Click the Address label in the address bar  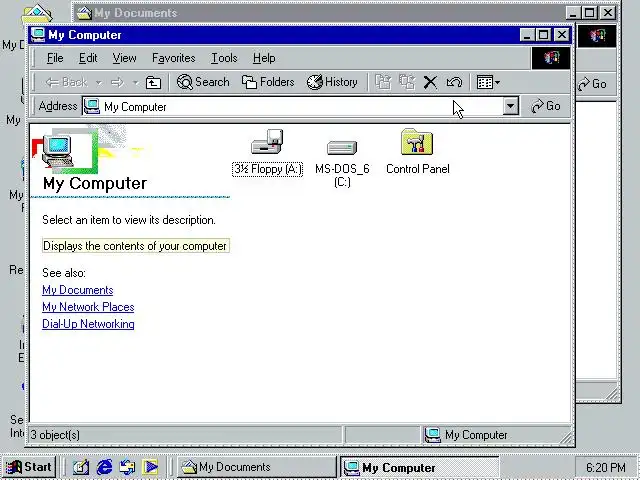[x=58, y=106]
